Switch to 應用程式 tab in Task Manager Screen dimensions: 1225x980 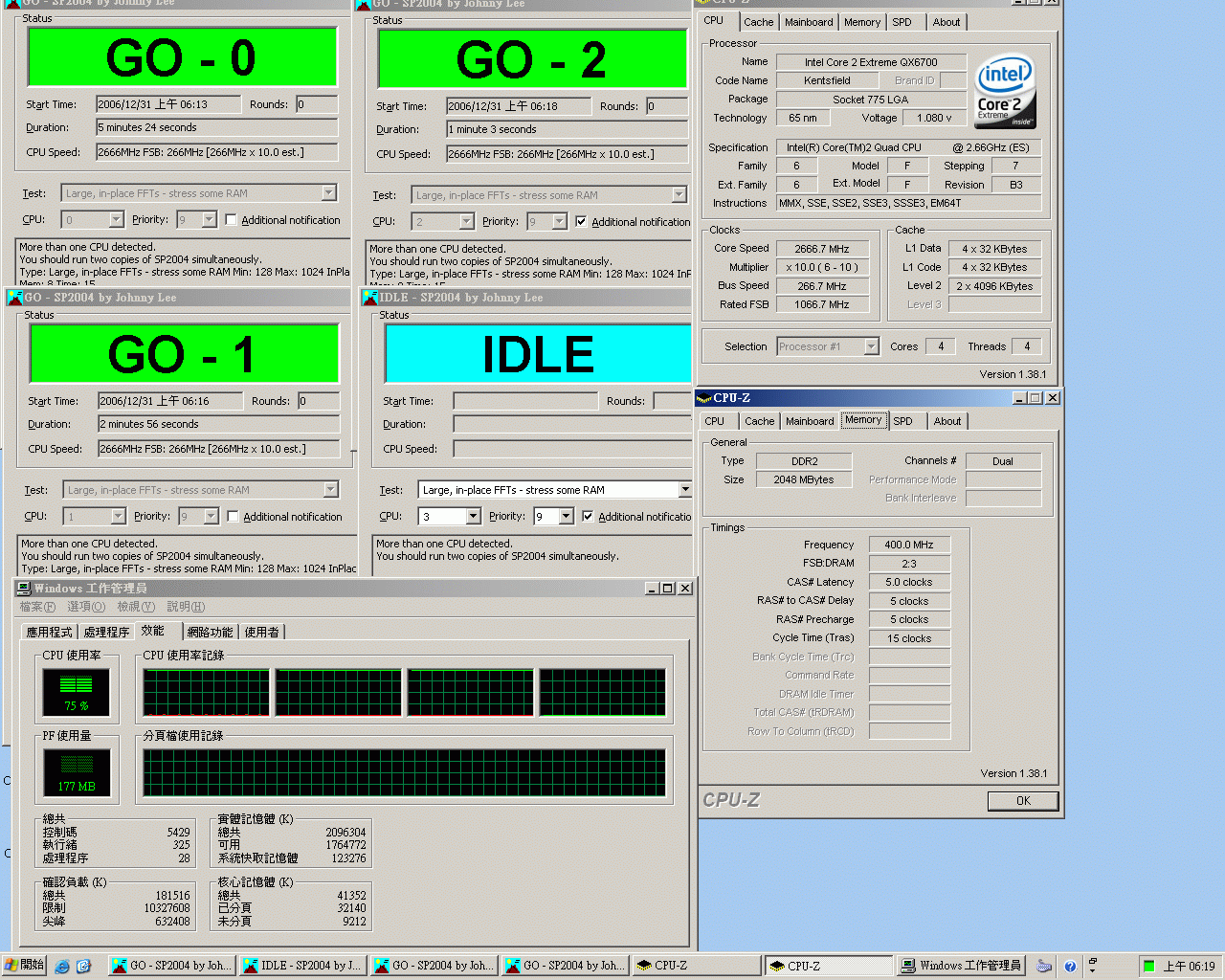coord(49,633)
